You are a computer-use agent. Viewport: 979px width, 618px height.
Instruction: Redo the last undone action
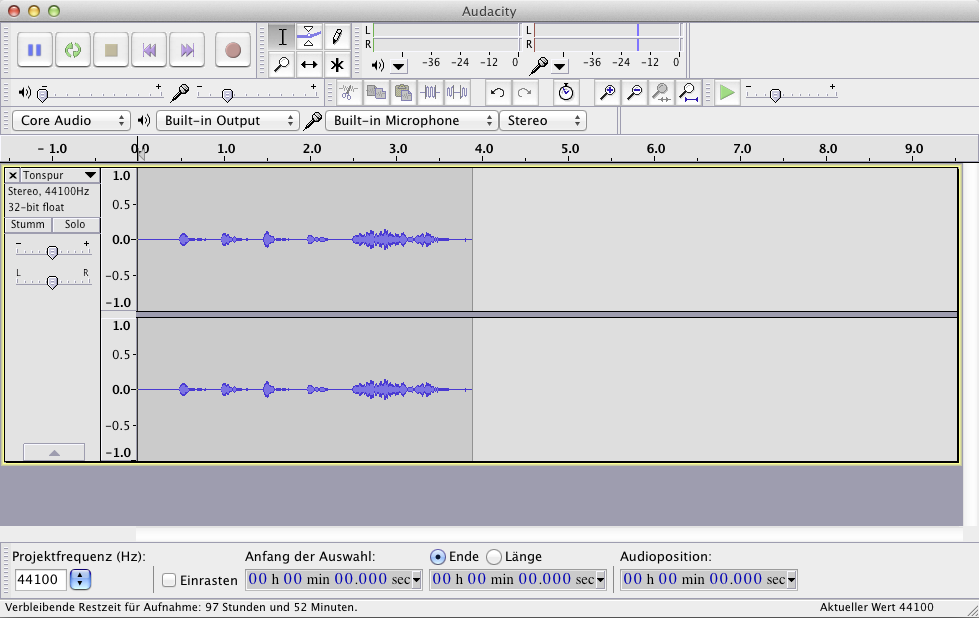tap(524, 93)
